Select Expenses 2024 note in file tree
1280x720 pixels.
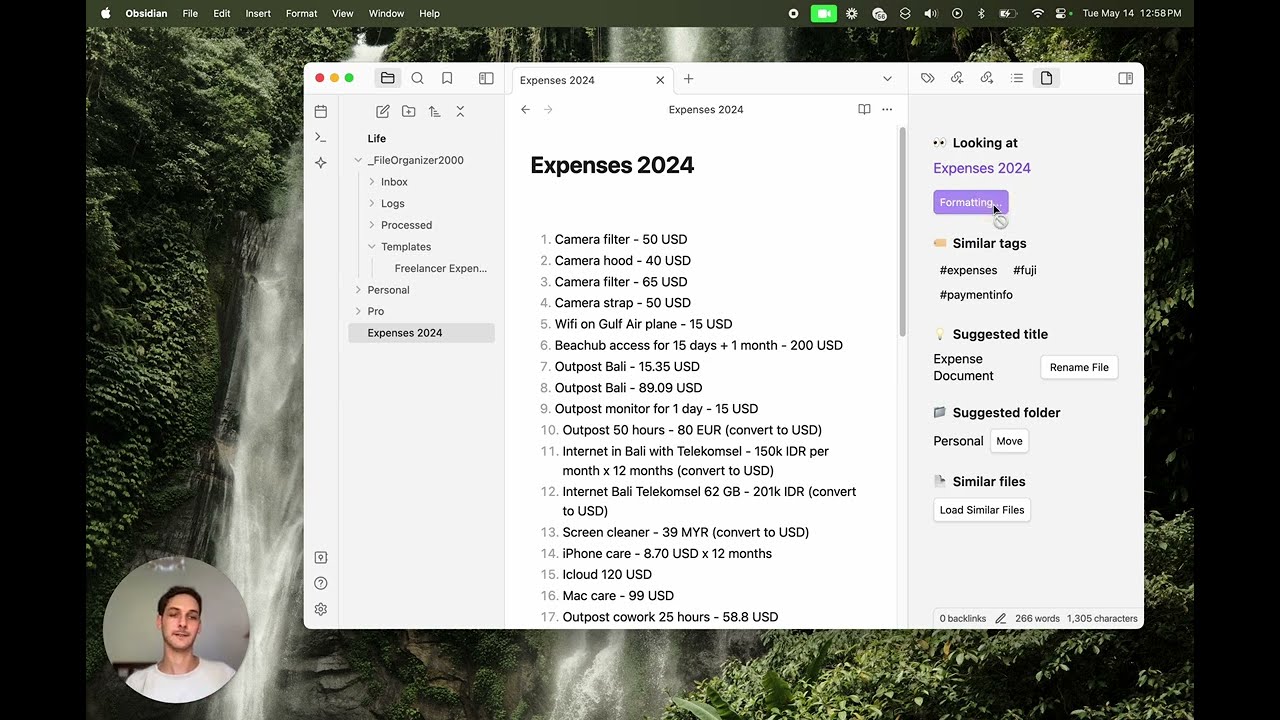[x=421, y=333]
